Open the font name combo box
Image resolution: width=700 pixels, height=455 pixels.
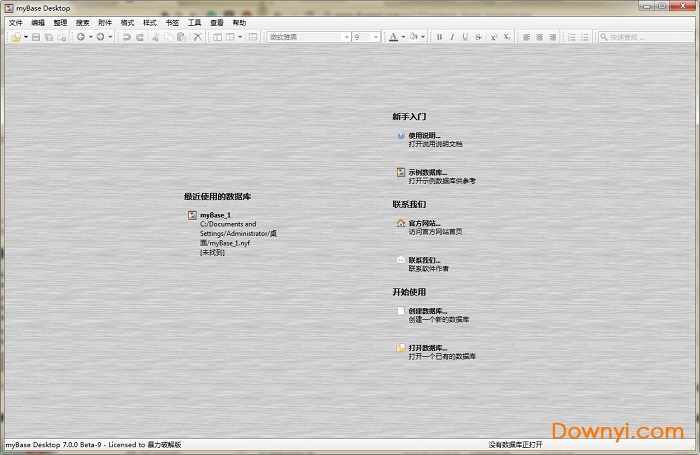click(308, 37)
